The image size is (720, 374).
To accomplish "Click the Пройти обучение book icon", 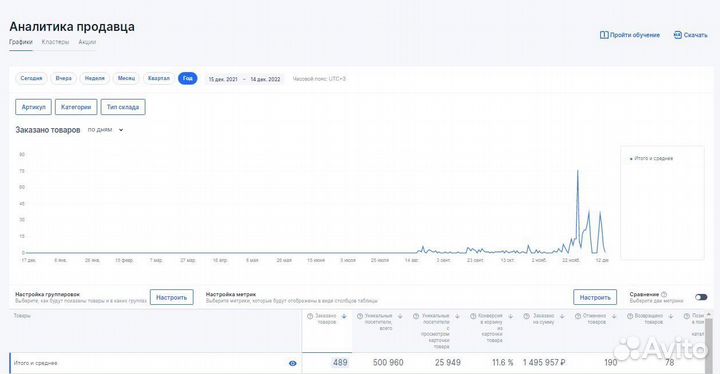I will (x=604, y=35).
